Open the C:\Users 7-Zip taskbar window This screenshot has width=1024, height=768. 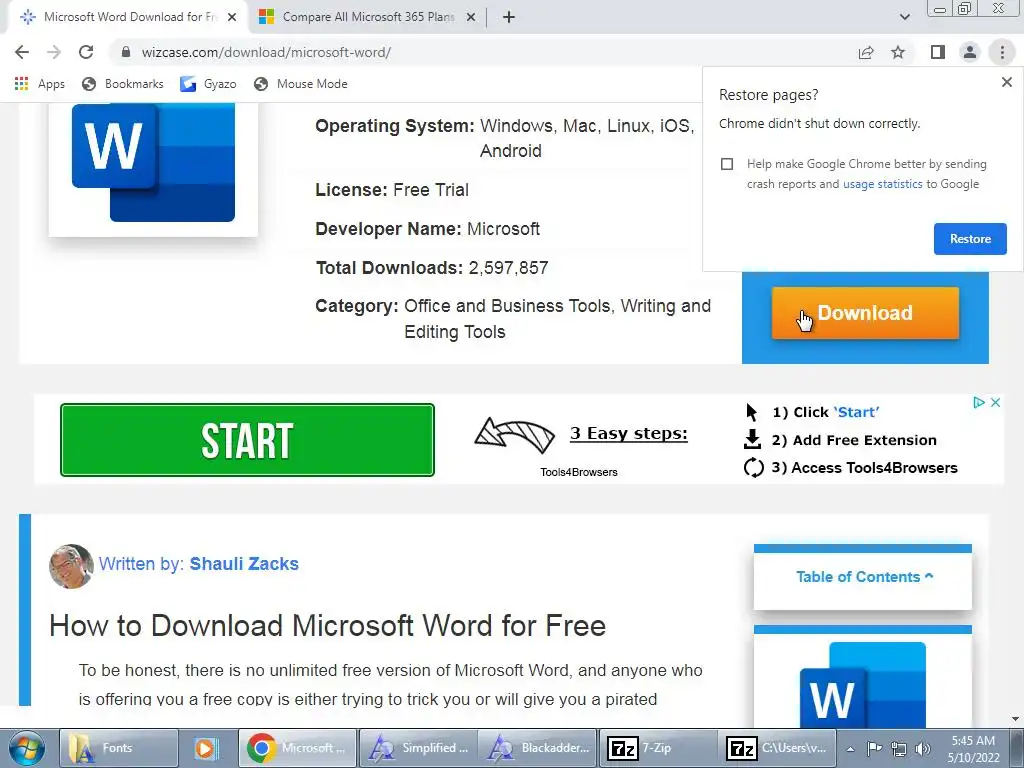coord(777,748)
